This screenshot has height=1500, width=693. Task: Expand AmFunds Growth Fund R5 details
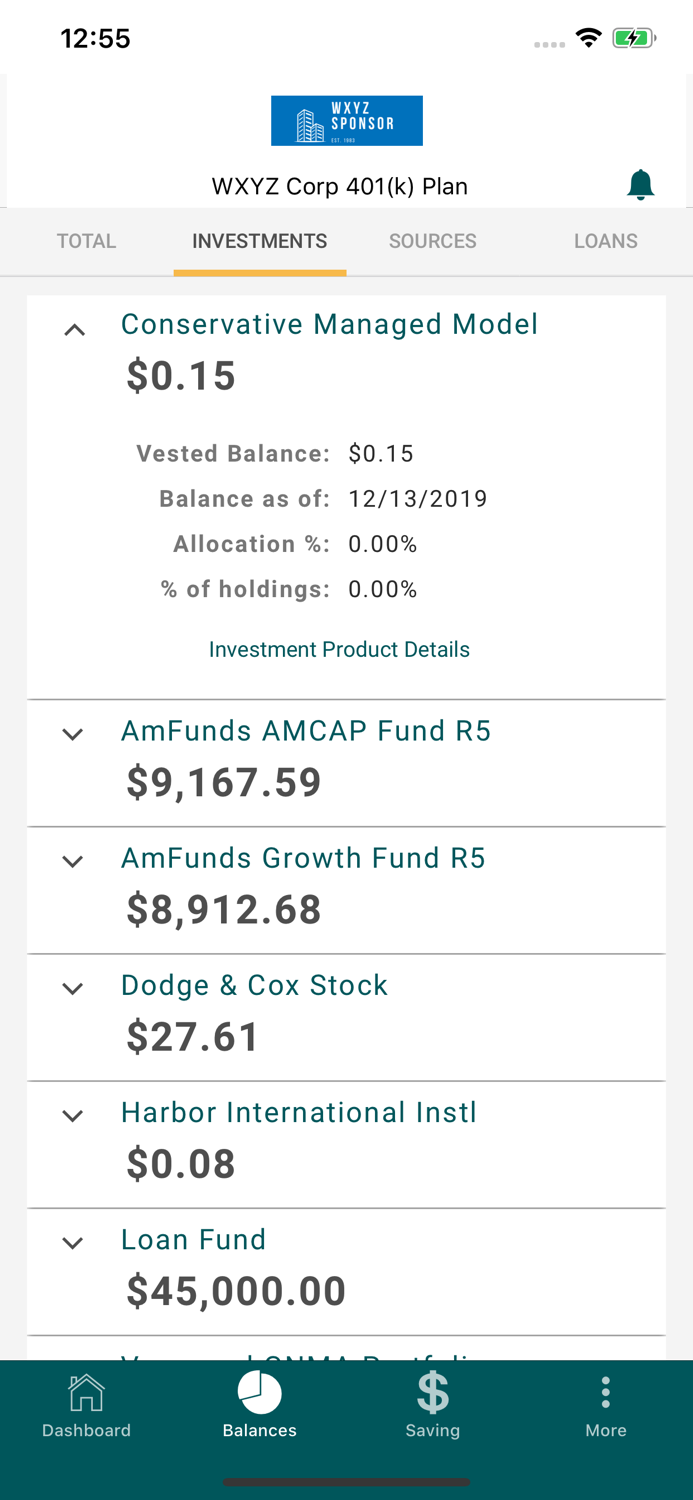point(72,861)
